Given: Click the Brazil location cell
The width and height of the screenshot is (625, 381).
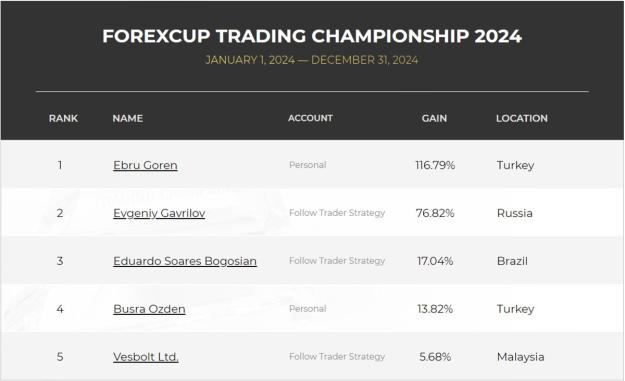Looking at the screenshot, I should tap(512, 261).
